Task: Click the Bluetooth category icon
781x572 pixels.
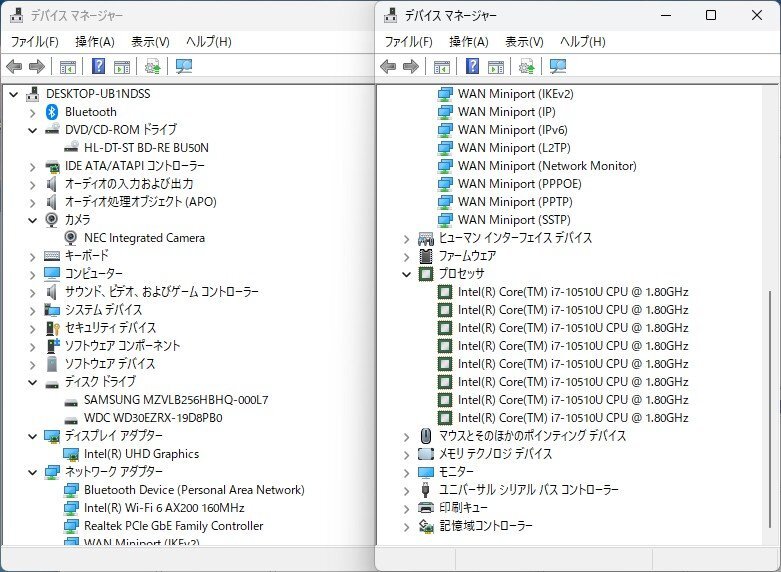Action: pos(52,112)
